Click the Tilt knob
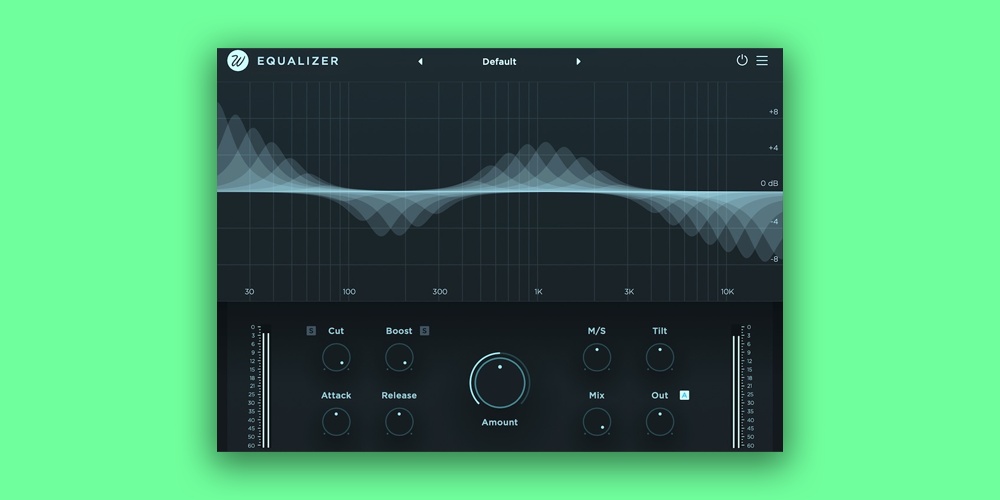The height and width of the screenshot is (500, 1000). point(660,357)
